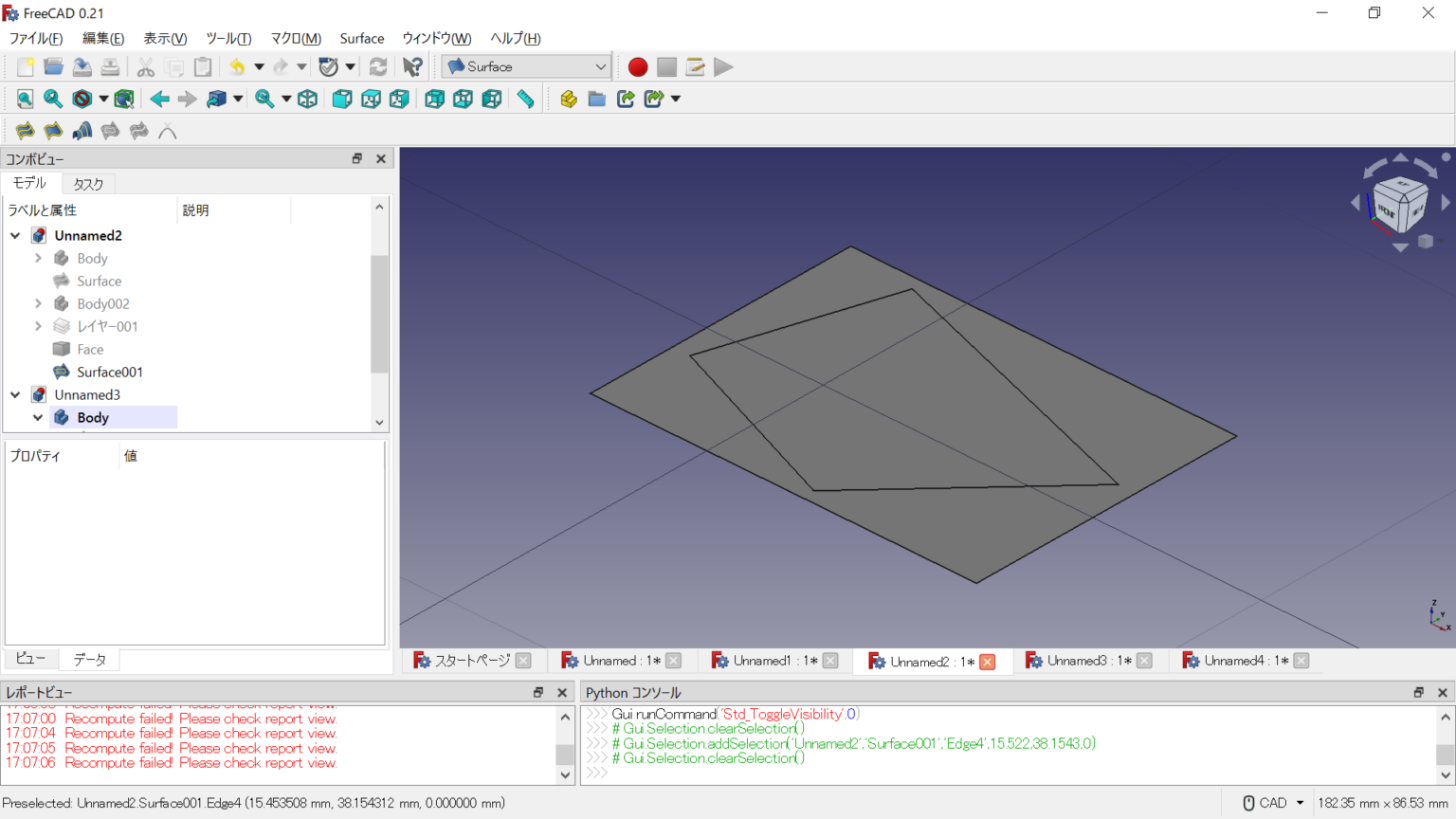Click the Undo arrow

tap(235, 66)
